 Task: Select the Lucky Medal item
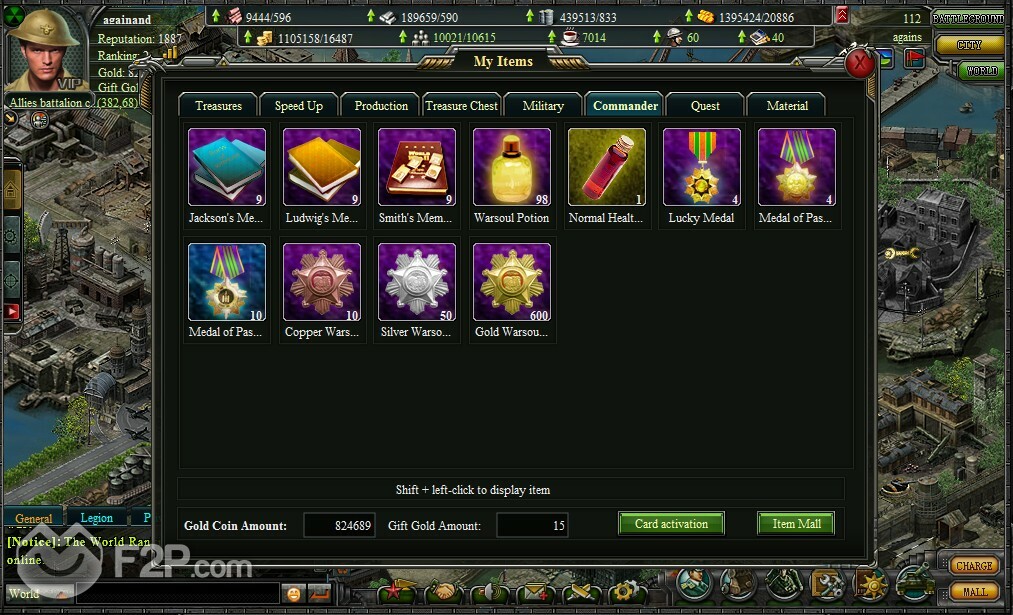click(x=702, y=167)
